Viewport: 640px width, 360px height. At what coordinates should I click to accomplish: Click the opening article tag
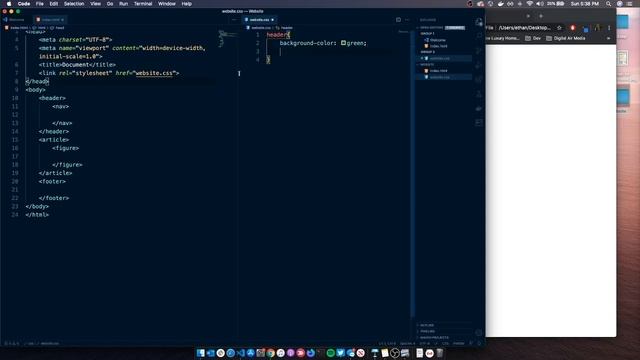[x=54, y=140]
